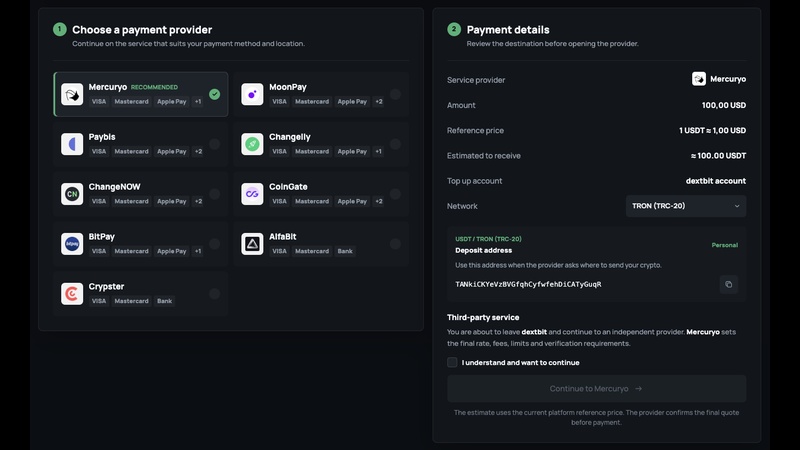
Task: Tick the I understand and want to continue checkbox
Action: pos(452,362)
